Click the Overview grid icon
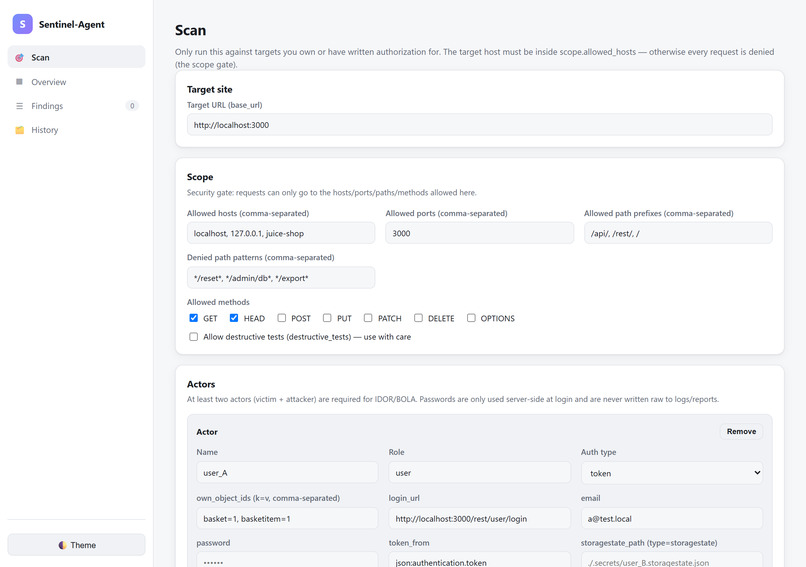Screen dimensions: 806x567 click(x=20, y=82)
